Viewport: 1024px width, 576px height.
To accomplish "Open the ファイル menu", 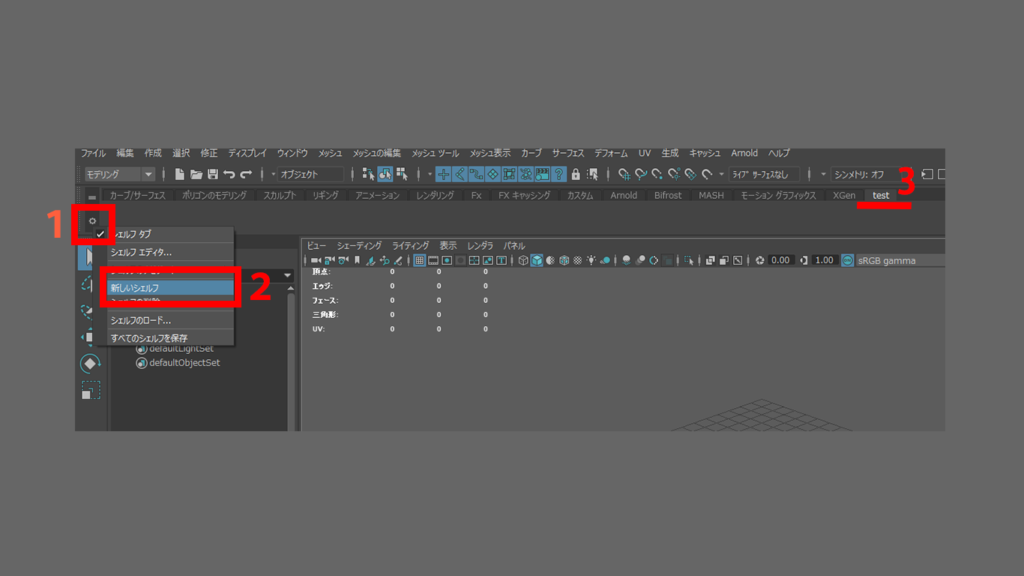I will point(93,153).
